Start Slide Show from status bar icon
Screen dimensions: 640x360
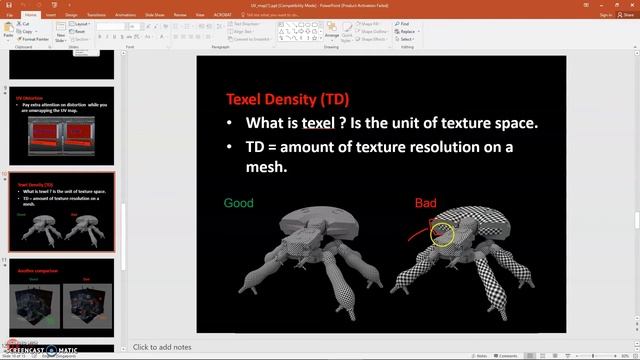click(567, 356)
